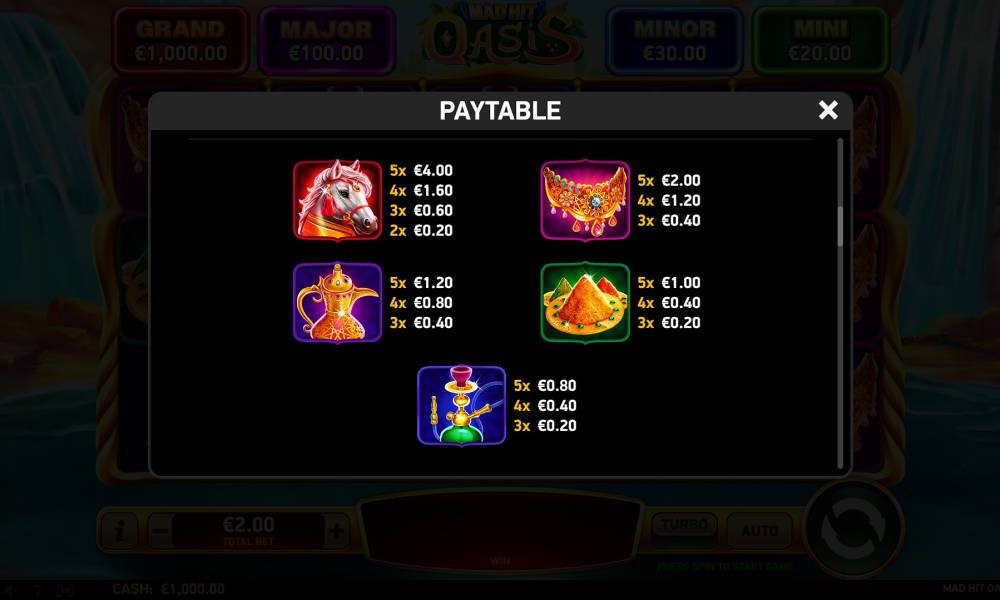Click the Minor €30.00 jackpot panel
Image resolution: width=1000 pixels, height=600 pixels.
[675, 40]
